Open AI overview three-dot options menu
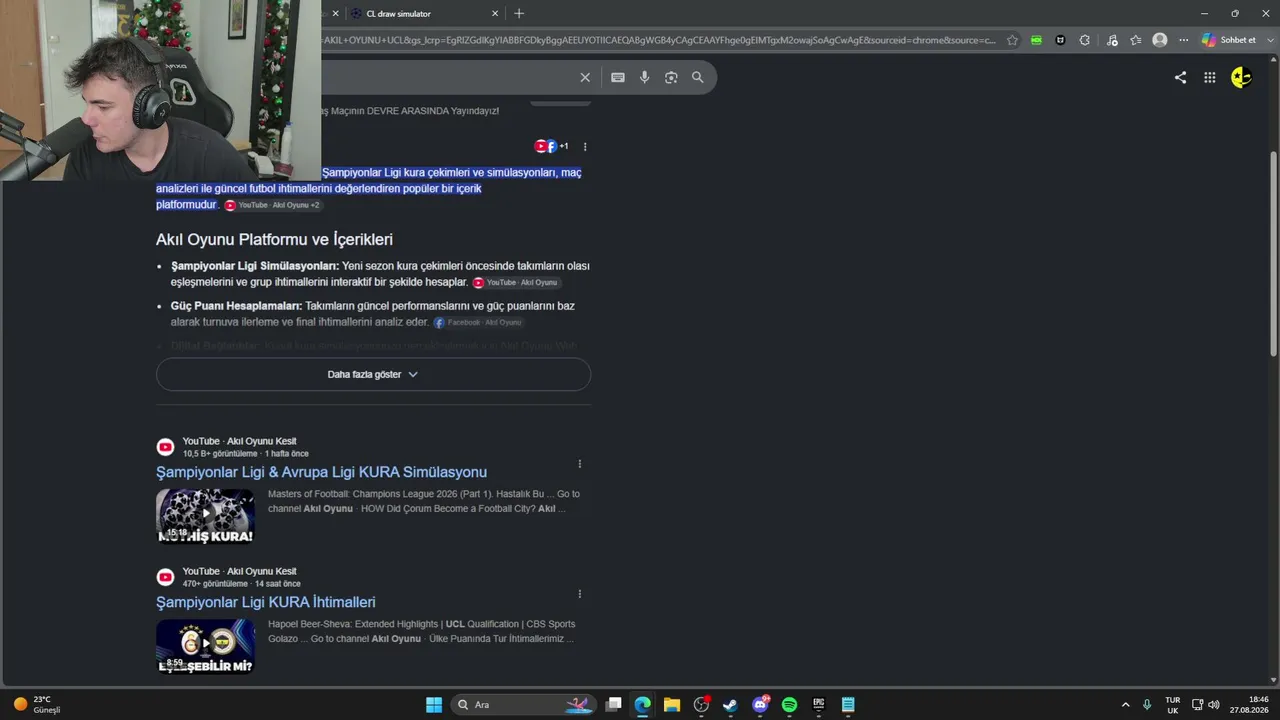1280x720 pixels. click(x=585, y=146)
